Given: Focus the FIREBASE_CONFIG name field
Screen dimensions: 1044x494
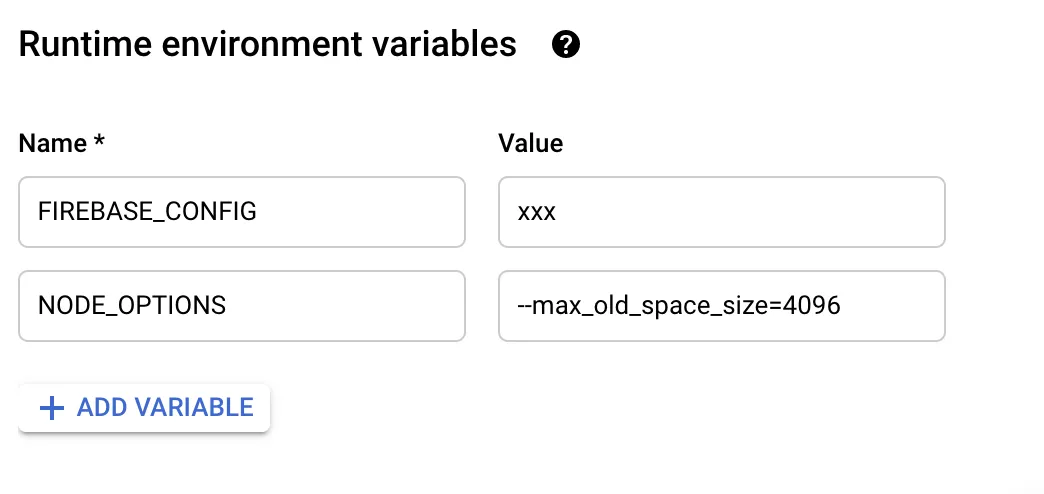Looking at the screenshot, I should point(241,212).
